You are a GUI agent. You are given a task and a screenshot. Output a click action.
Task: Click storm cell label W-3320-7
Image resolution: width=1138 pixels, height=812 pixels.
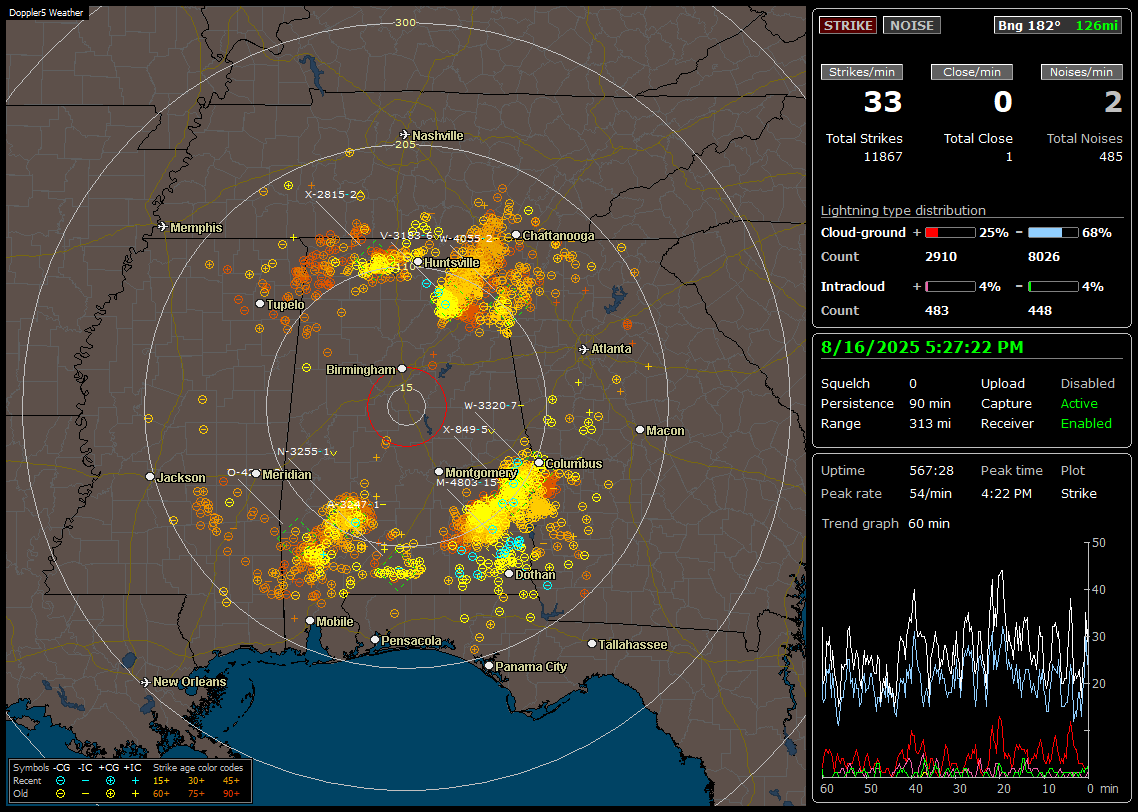click(491, 406)
